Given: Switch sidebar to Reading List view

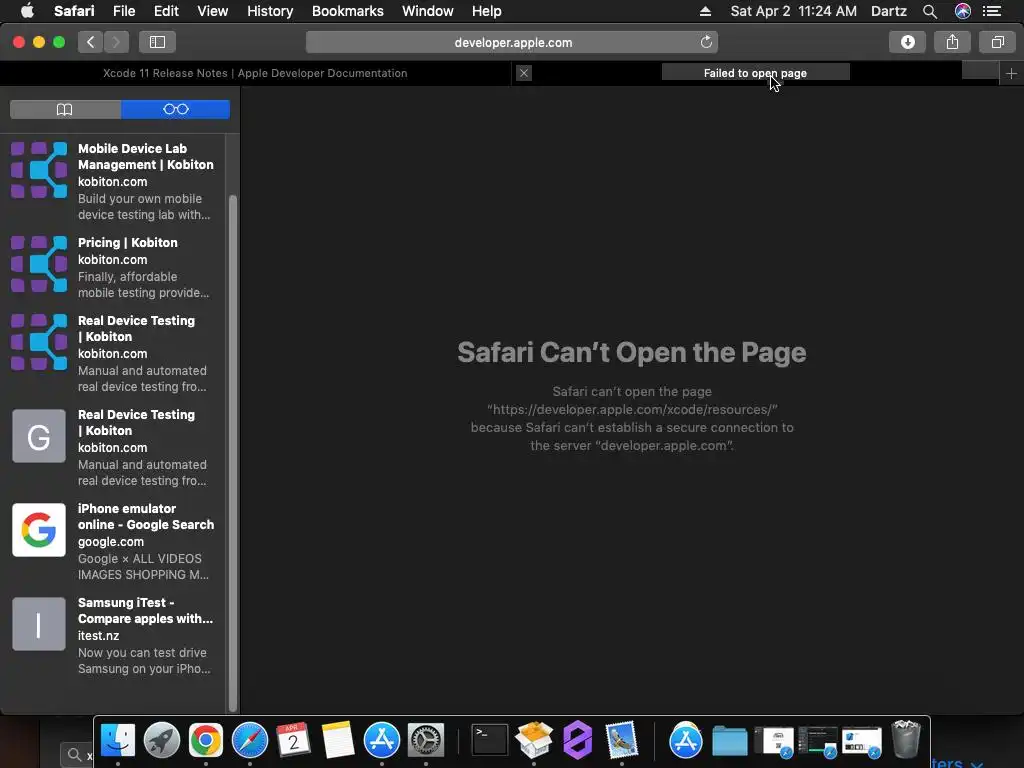Looking at the screenshot, I should coord(176,109).
